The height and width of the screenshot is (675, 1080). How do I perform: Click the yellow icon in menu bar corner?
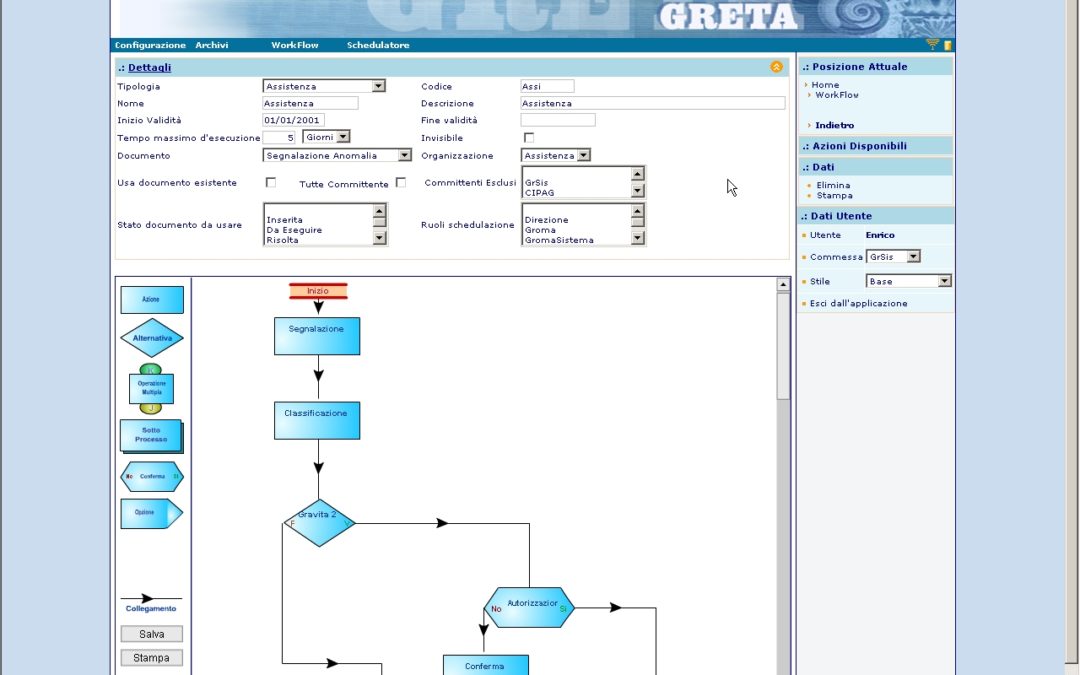(948, 45)
